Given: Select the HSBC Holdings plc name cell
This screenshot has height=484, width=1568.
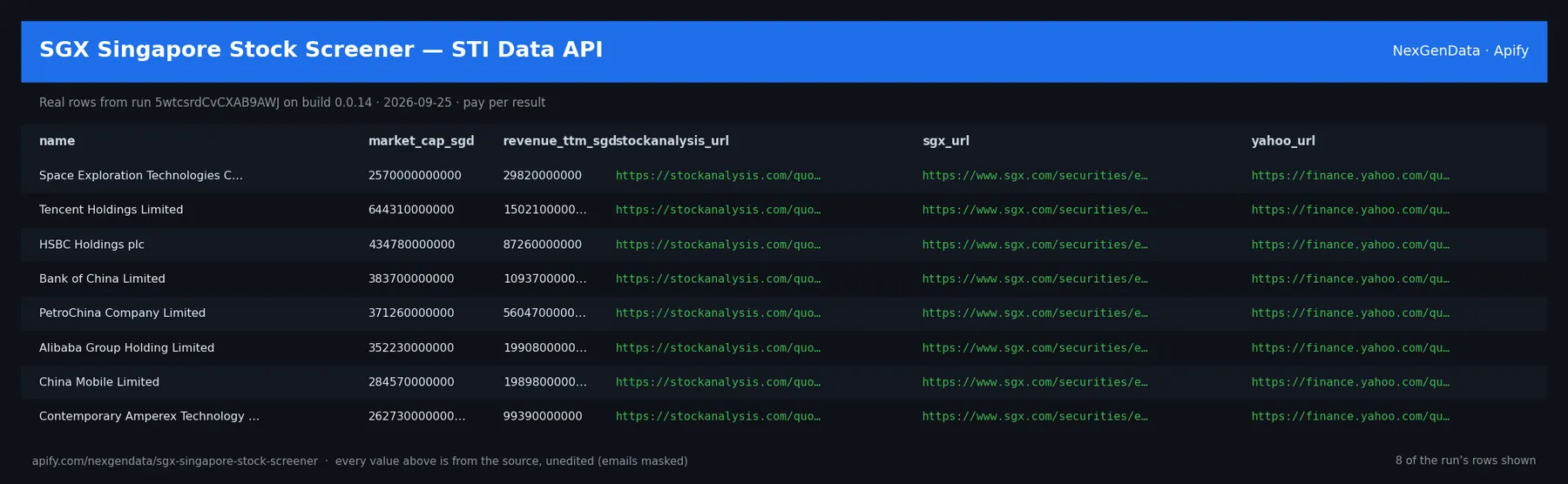Looking at the screenshot, I should [91, 245].
